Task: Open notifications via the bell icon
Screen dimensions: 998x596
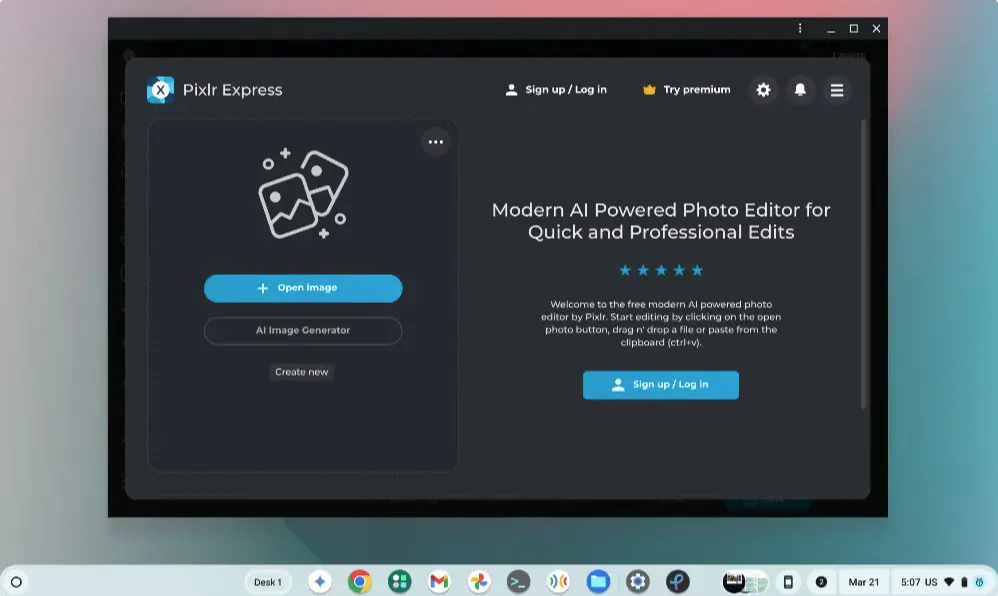Action: click(800, 90)
